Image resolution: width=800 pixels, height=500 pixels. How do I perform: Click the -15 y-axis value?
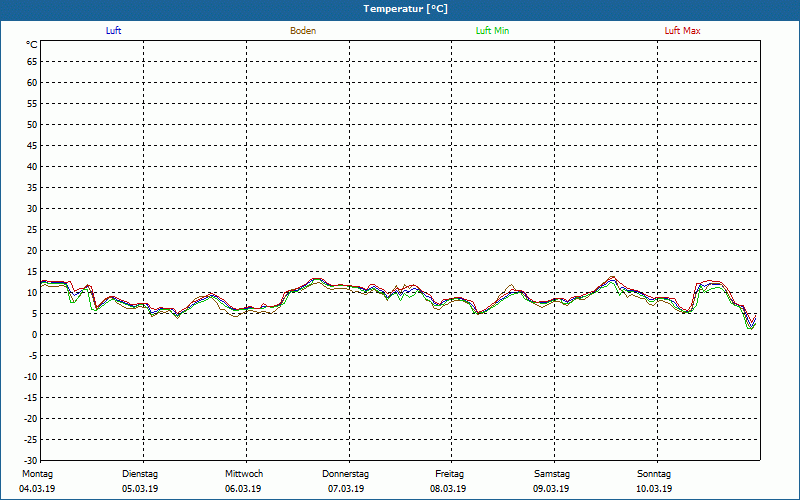point(31,397)
